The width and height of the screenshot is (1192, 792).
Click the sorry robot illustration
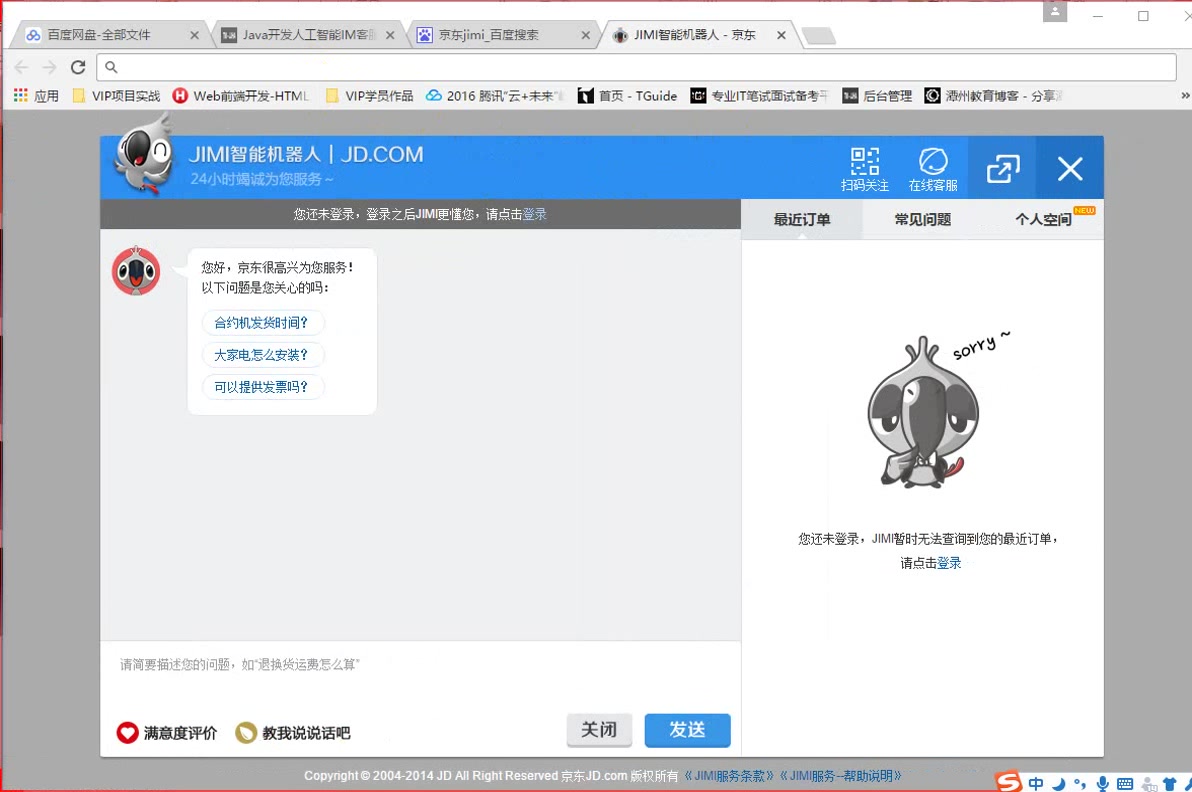tap(924, 412)
